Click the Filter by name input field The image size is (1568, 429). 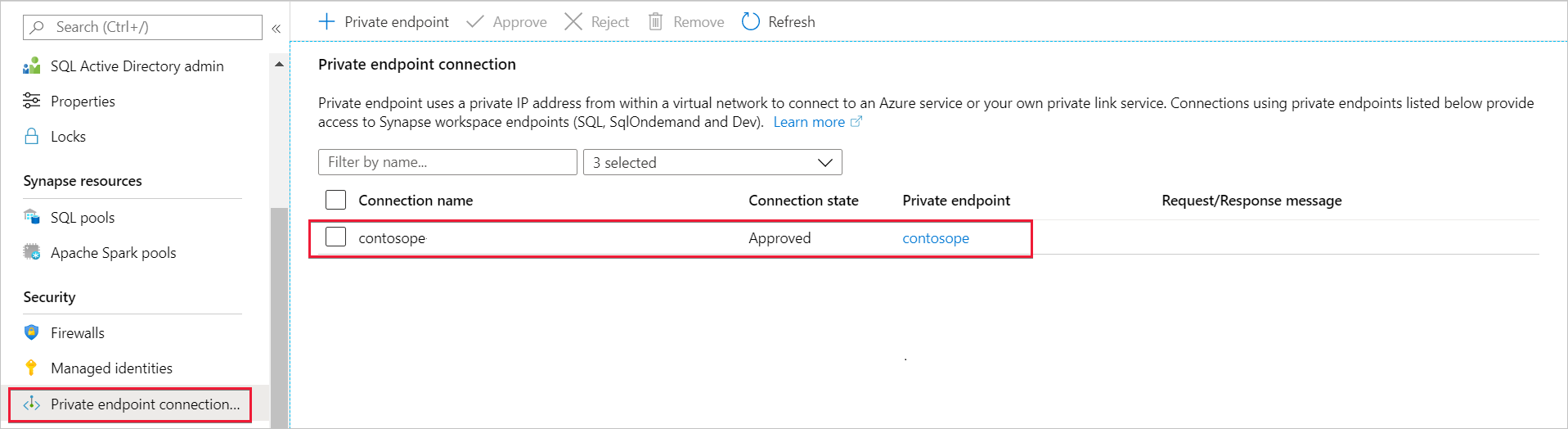coord(447,162)
